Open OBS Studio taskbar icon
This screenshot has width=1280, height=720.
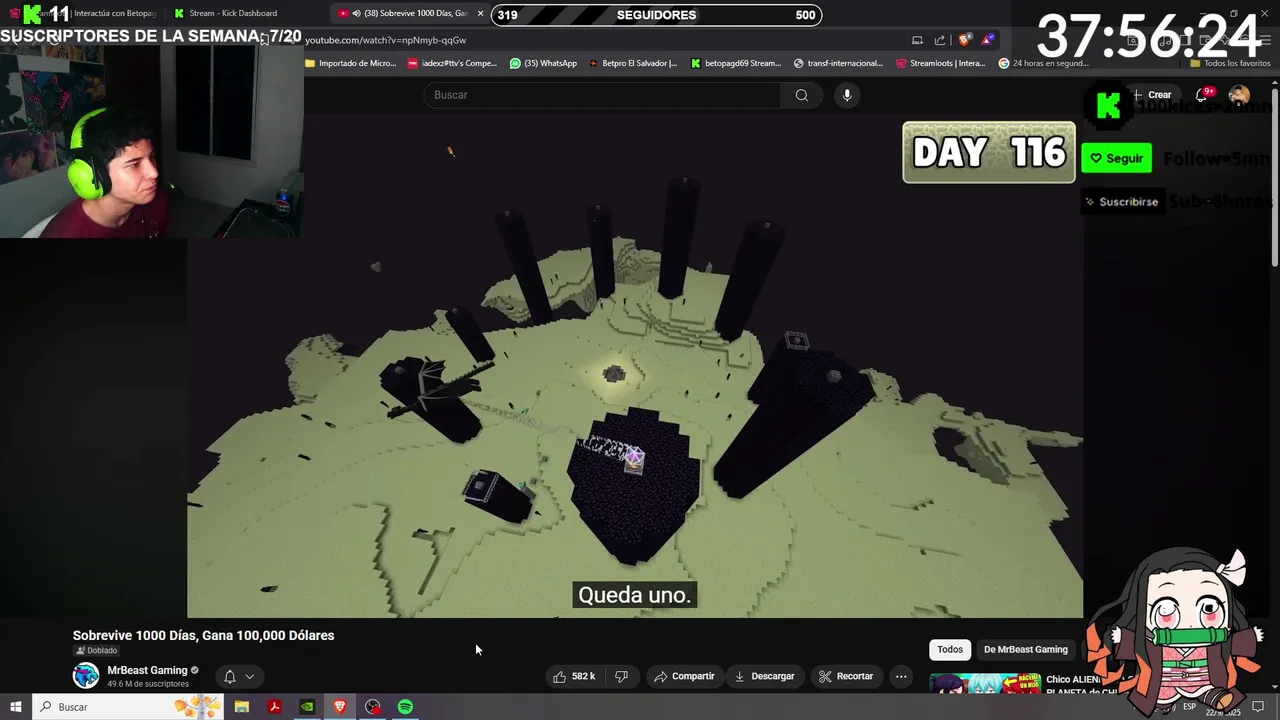click(373, 707)
